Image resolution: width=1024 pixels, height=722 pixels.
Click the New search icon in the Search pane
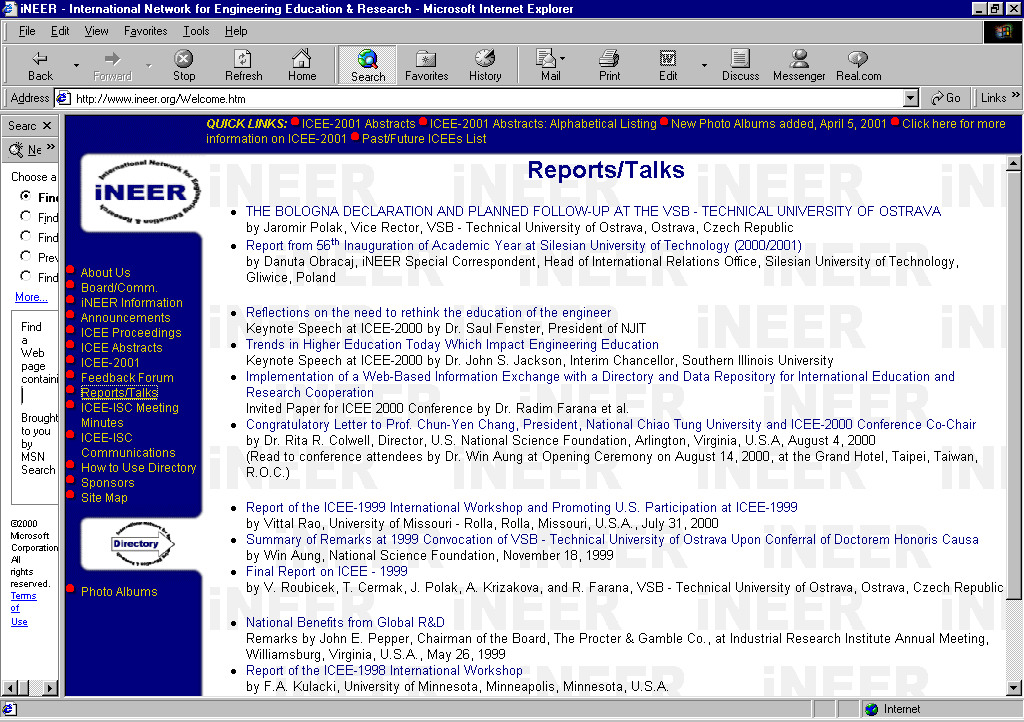pyautogui.click(x=16, y=150)
